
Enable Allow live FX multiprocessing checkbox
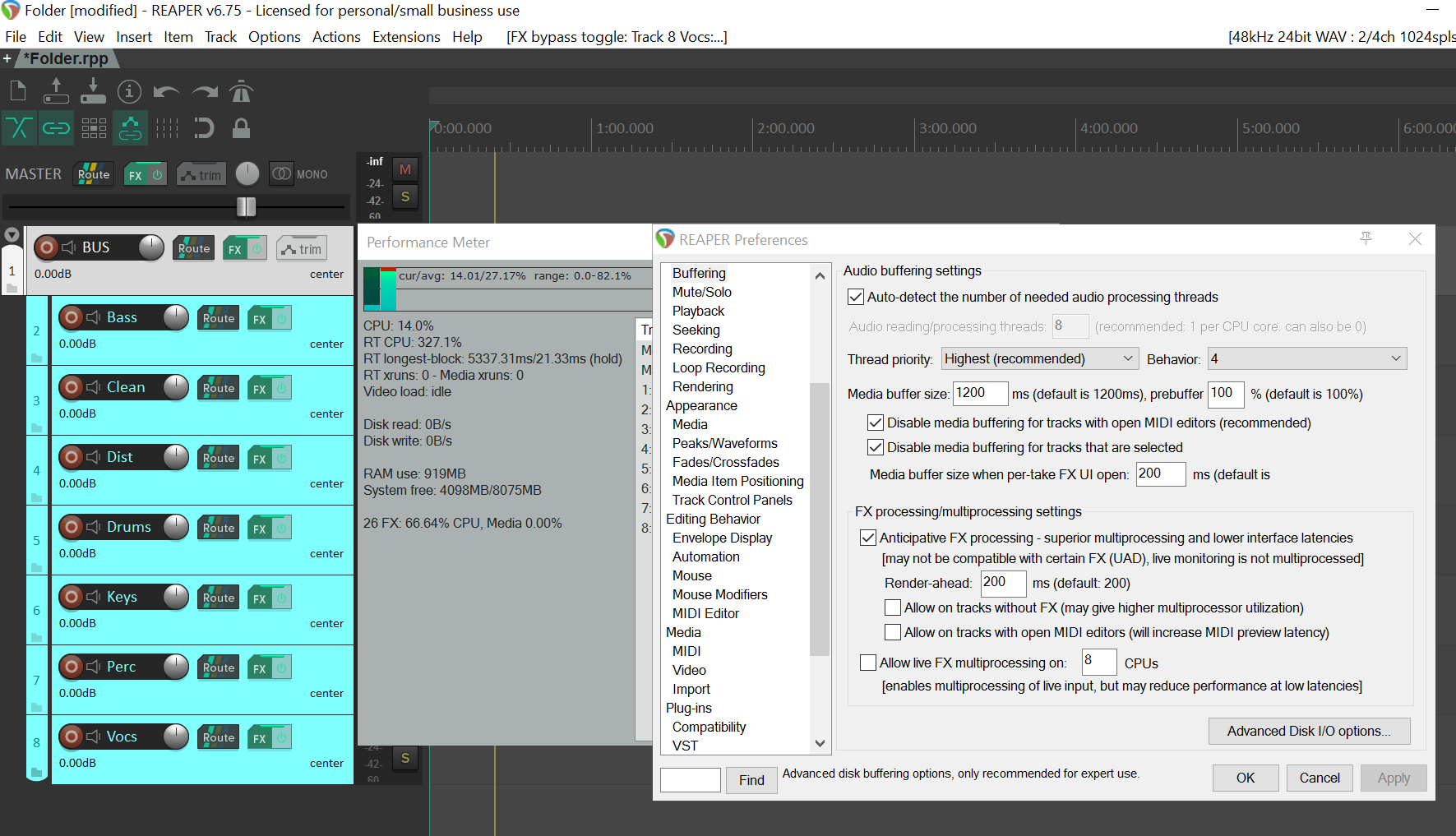tap(867, 663)
